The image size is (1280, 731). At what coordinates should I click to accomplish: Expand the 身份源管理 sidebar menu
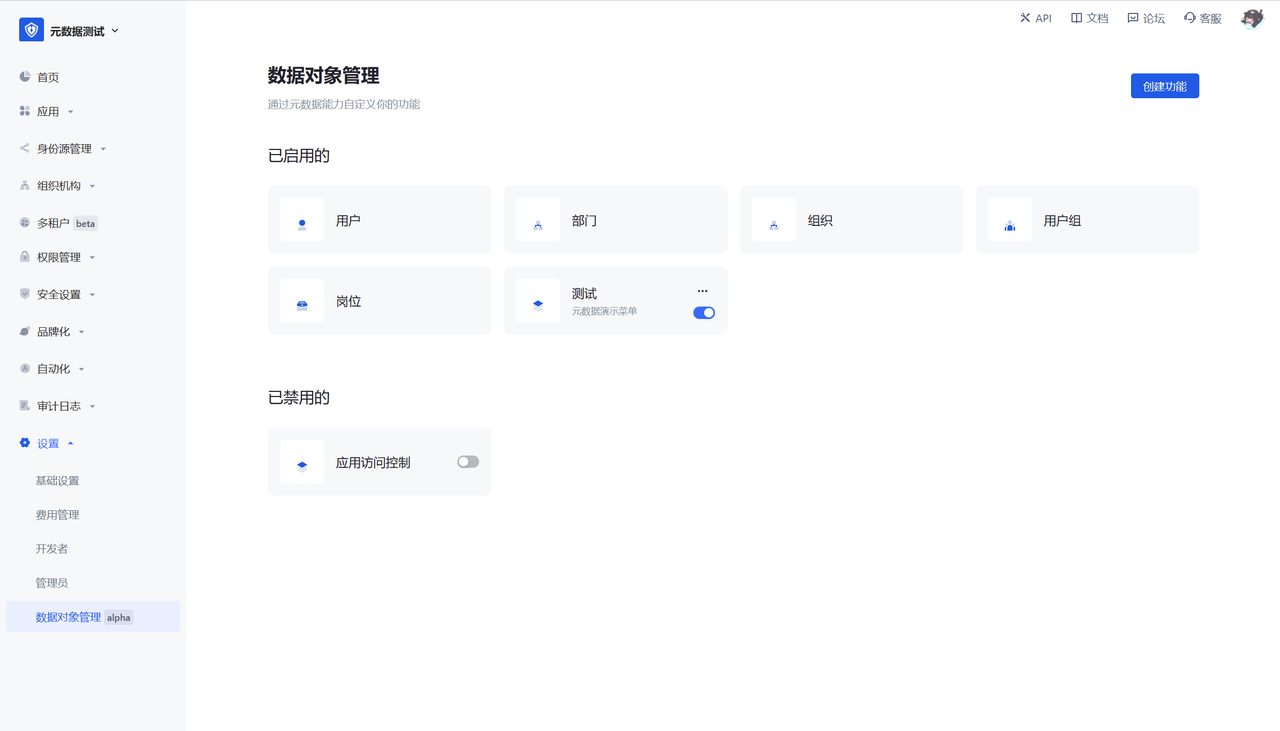coord(65,149)
